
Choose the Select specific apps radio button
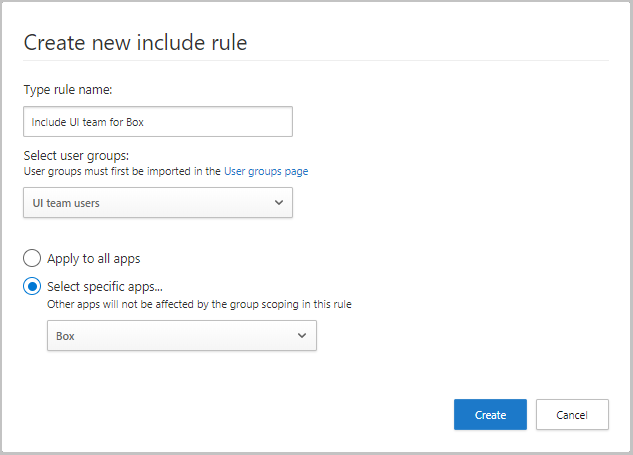tap(33, 287)
